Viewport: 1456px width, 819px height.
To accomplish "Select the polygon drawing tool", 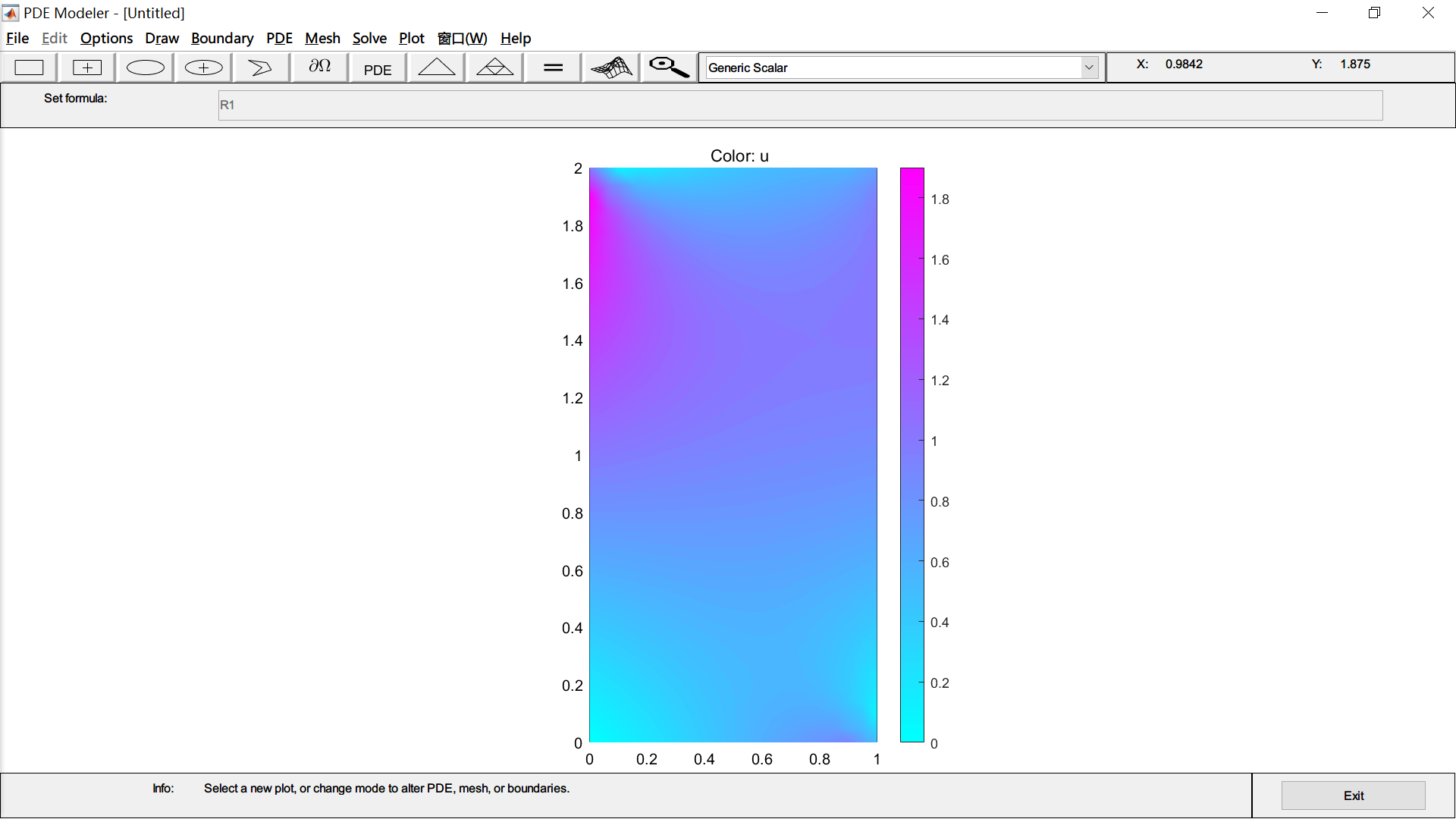I will (260, 67).
